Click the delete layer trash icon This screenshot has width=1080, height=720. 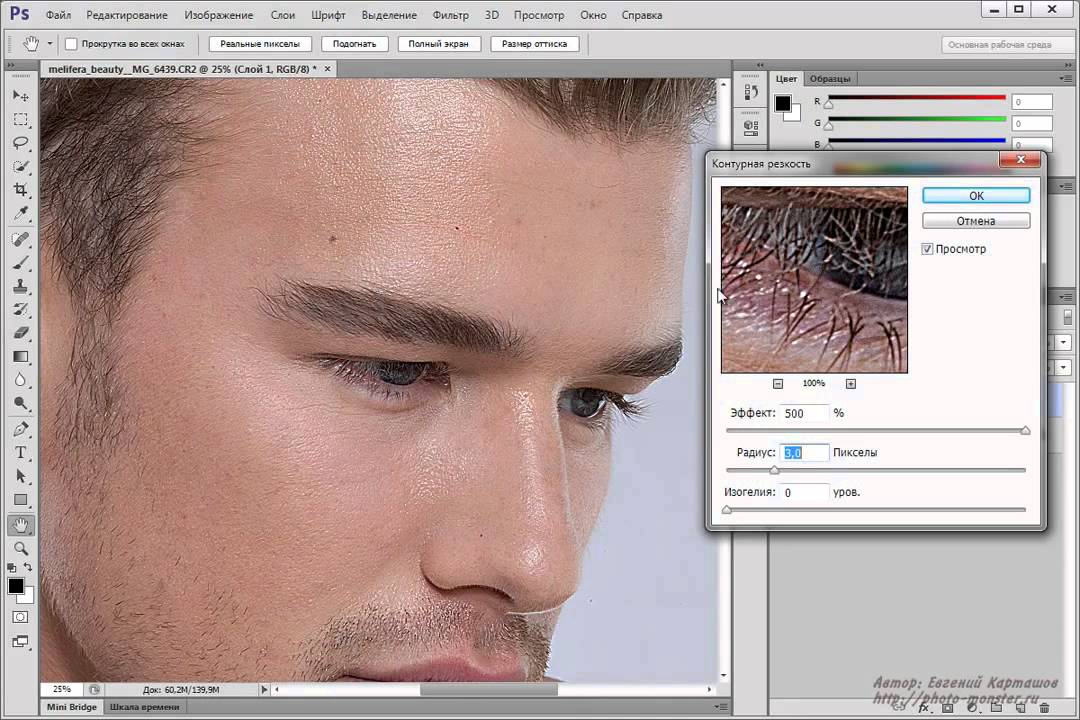[x=1045, y=708]
